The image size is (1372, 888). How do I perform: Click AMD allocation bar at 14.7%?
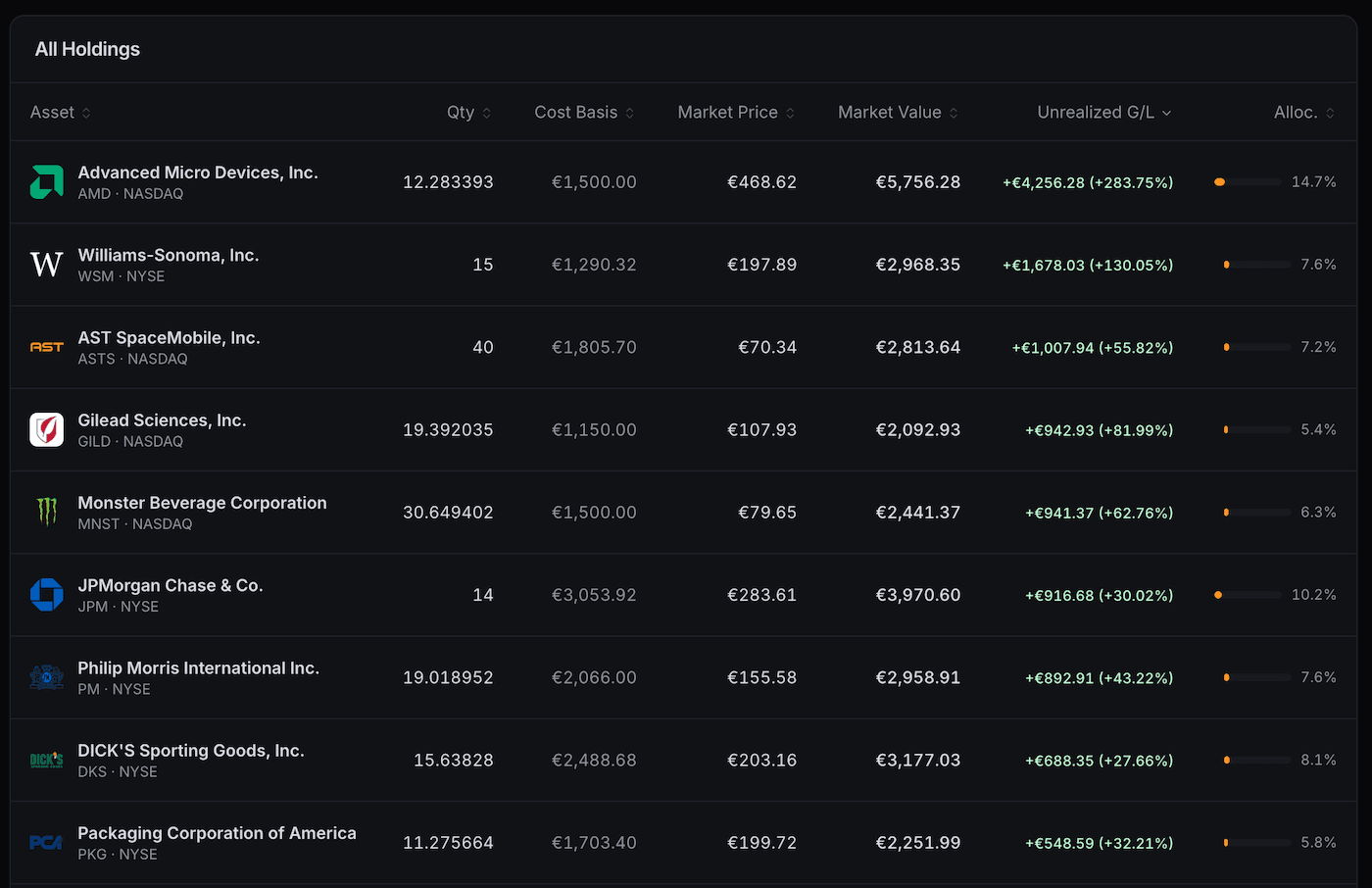pyautogui.click(x=1248, y=182)
